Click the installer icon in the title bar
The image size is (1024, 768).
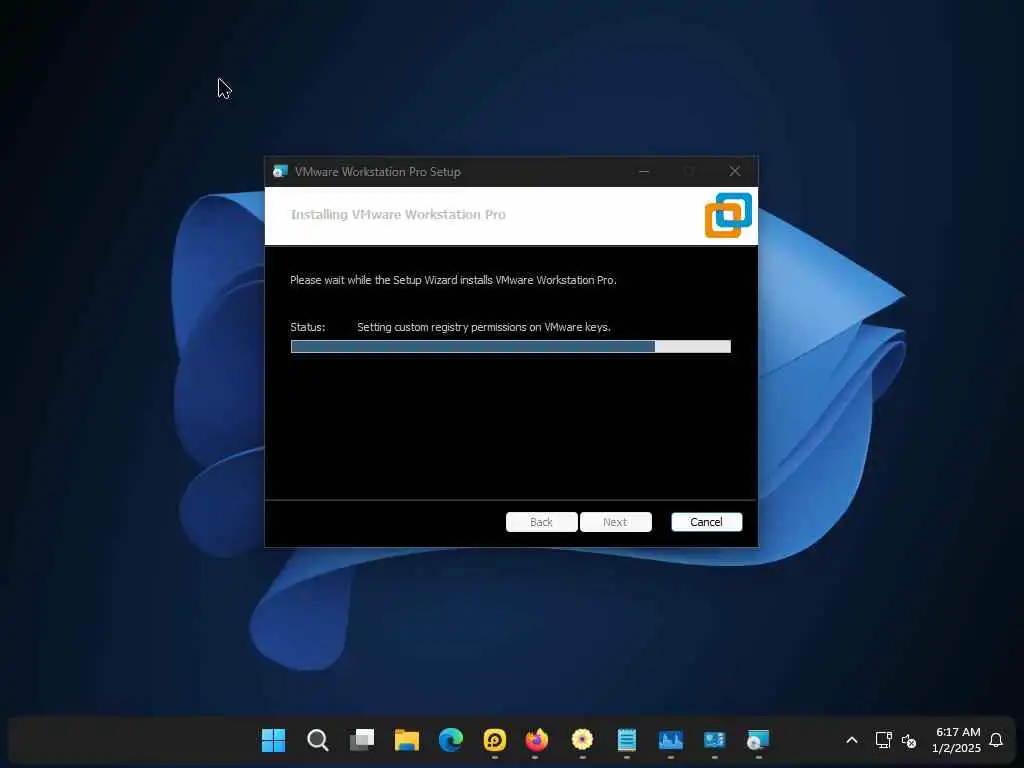click(x=280, y=172)
